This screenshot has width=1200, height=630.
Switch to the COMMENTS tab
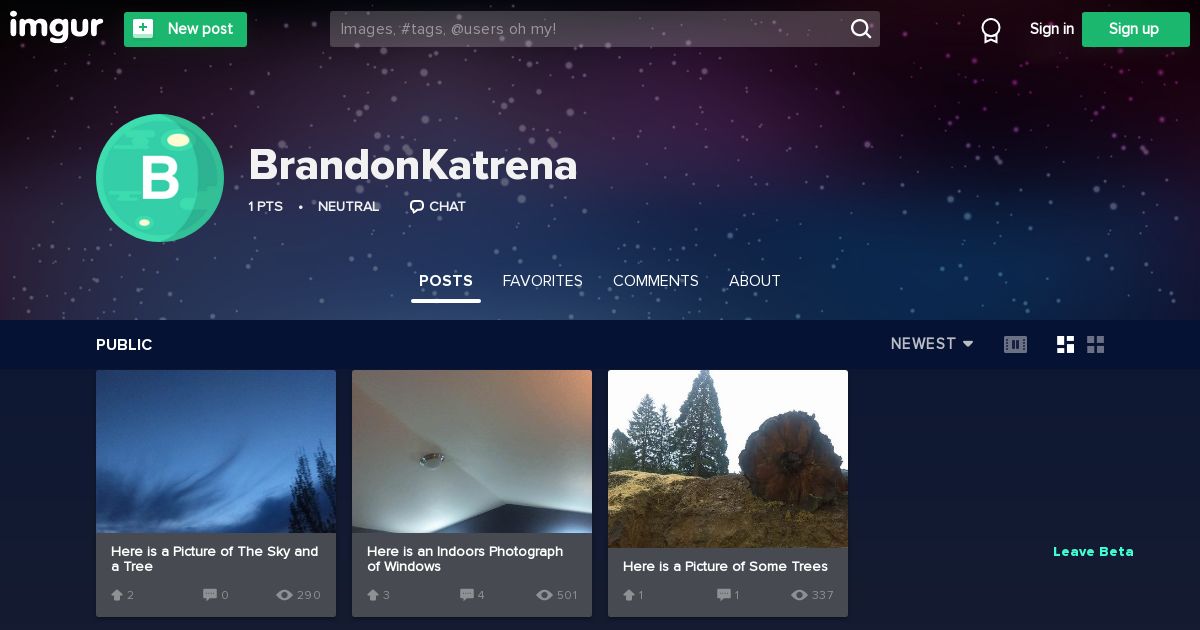[x=656, y=281]
